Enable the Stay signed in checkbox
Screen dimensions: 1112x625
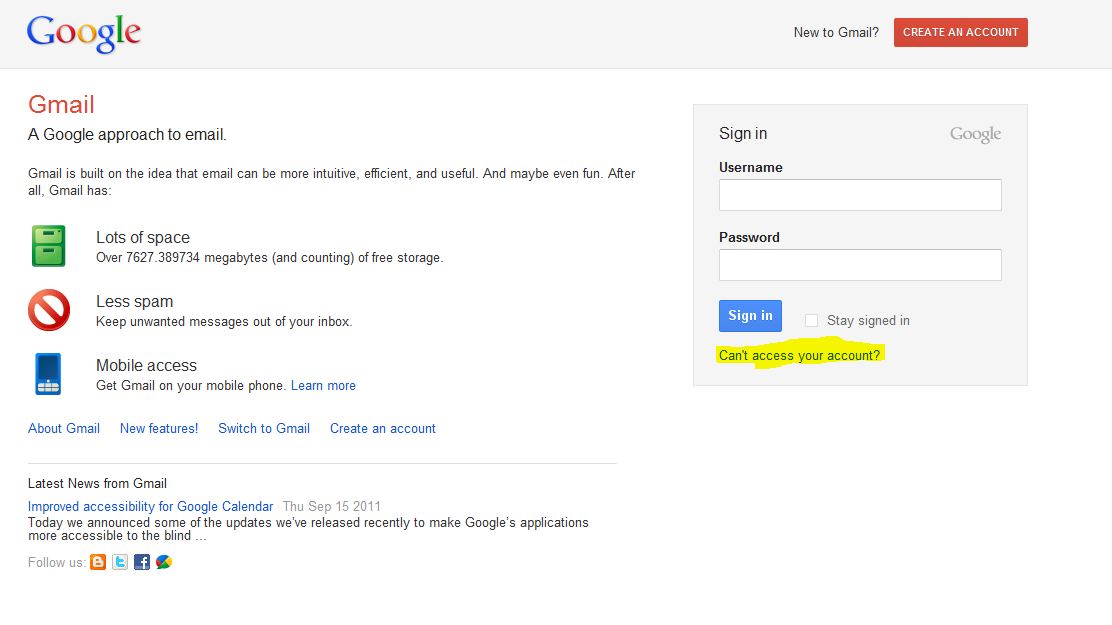[x=812, y=321]
